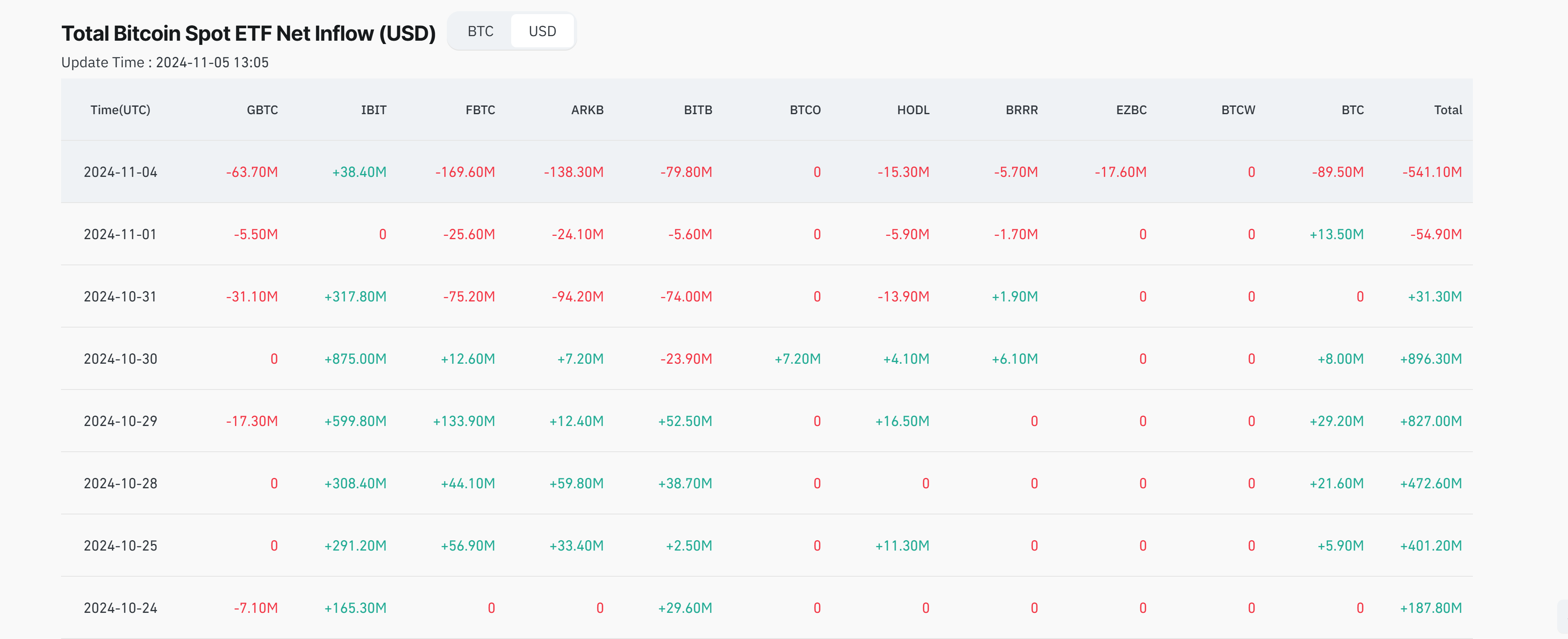The height and width of the screenshot is (639, 1568).
Task: Click the Update Time text
Action: coord(164,63)
